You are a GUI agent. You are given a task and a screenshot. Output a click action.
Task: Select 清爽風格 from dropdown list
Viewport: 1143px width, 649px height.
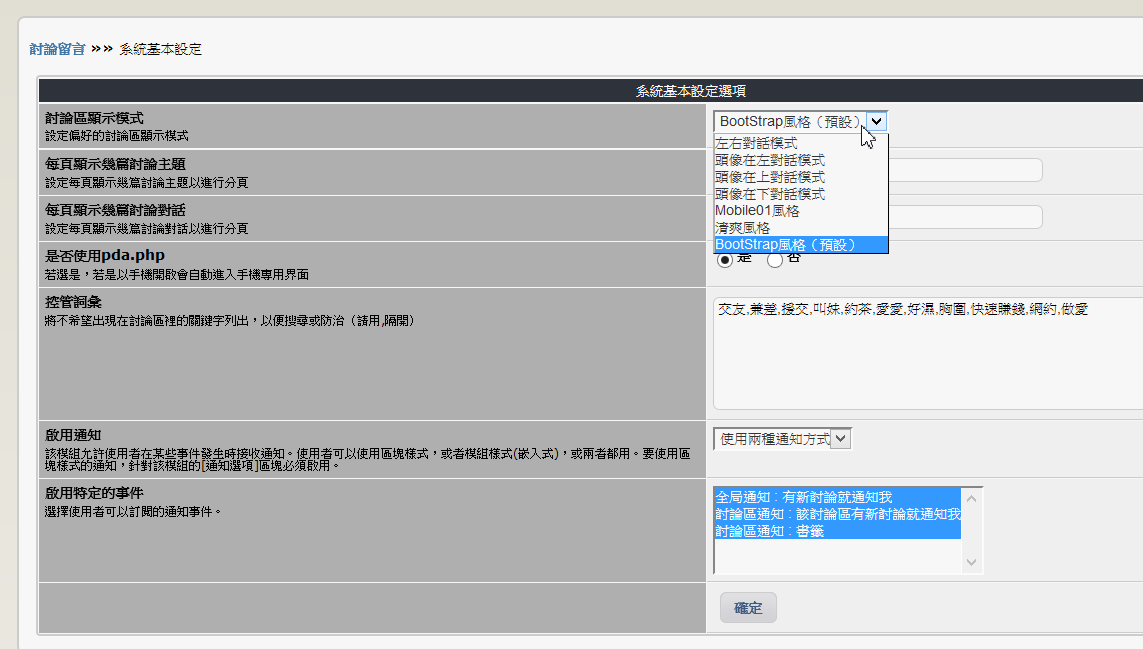[x=742, y=228]
